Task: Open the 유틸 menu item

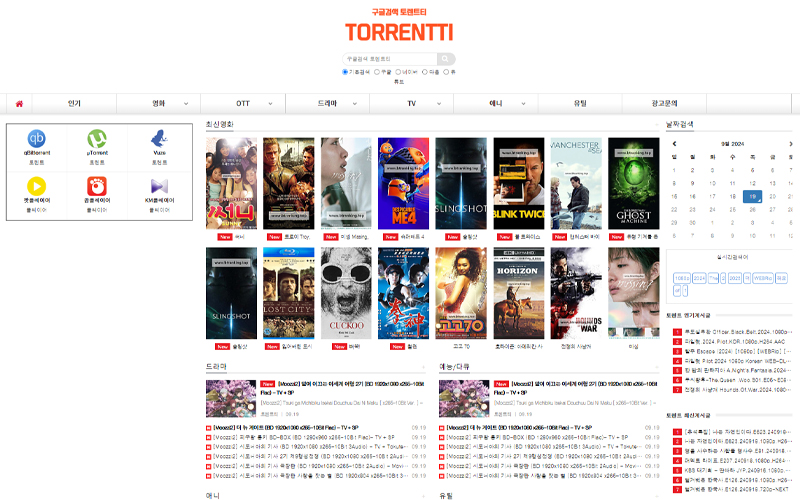Action: point(580,104)
